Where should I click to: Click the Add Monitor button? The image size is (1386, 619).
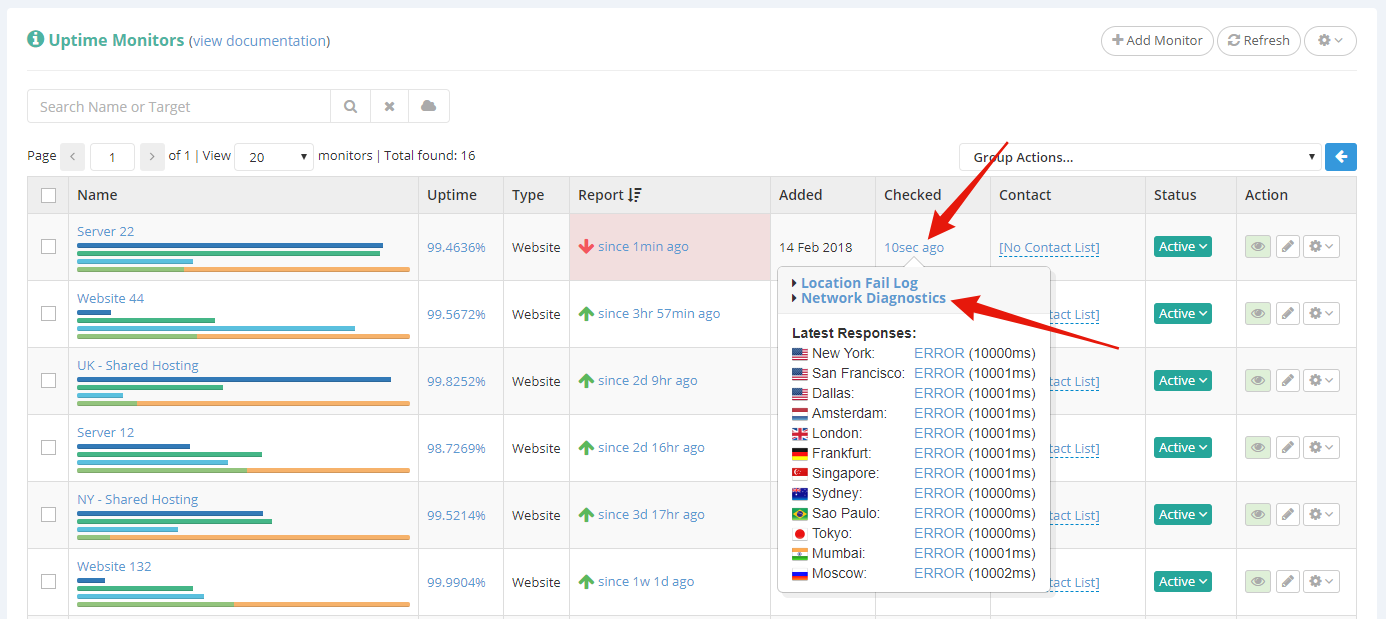1157,40
